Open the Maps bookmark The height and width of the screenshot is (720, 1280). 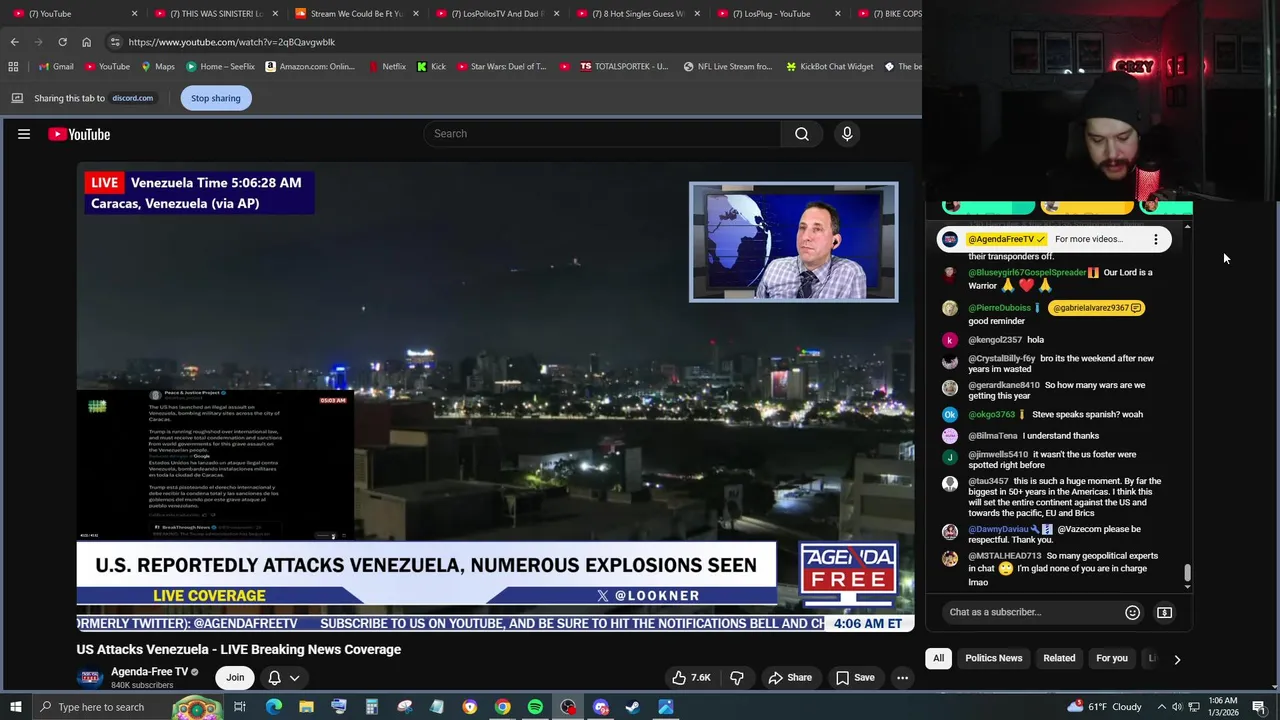click(157, 67)
